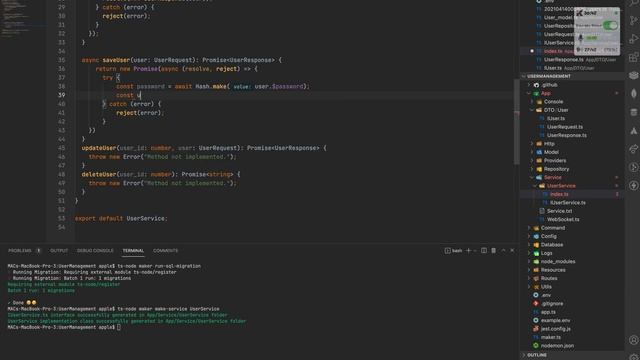640x360 pixels.
Task: Split the terminal panel
Action: pos(484,251)
